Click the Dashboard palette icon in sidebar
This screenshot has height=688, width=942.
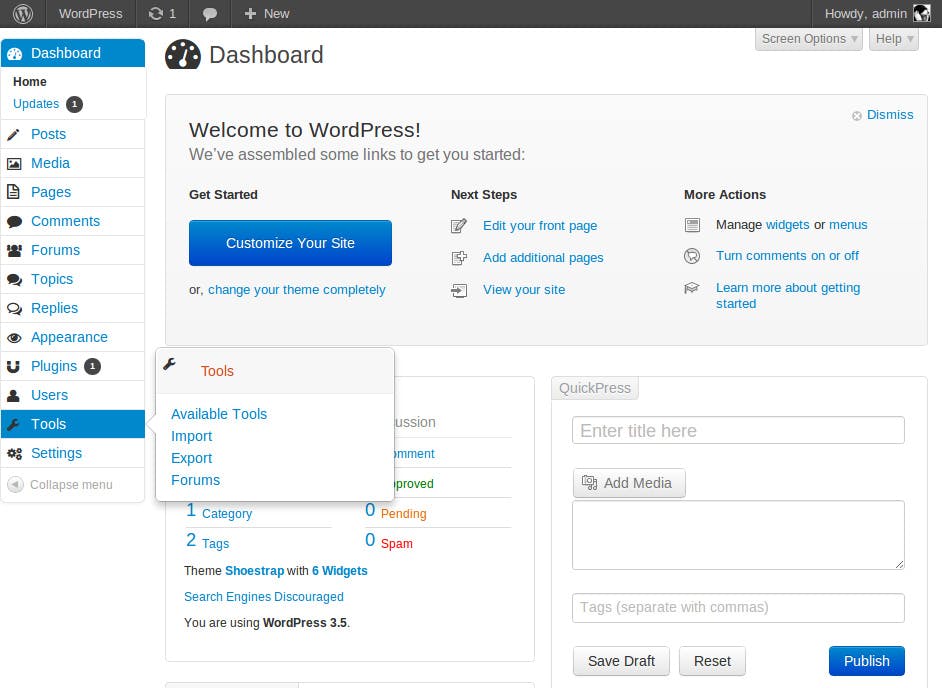click(x=14, y=53)
